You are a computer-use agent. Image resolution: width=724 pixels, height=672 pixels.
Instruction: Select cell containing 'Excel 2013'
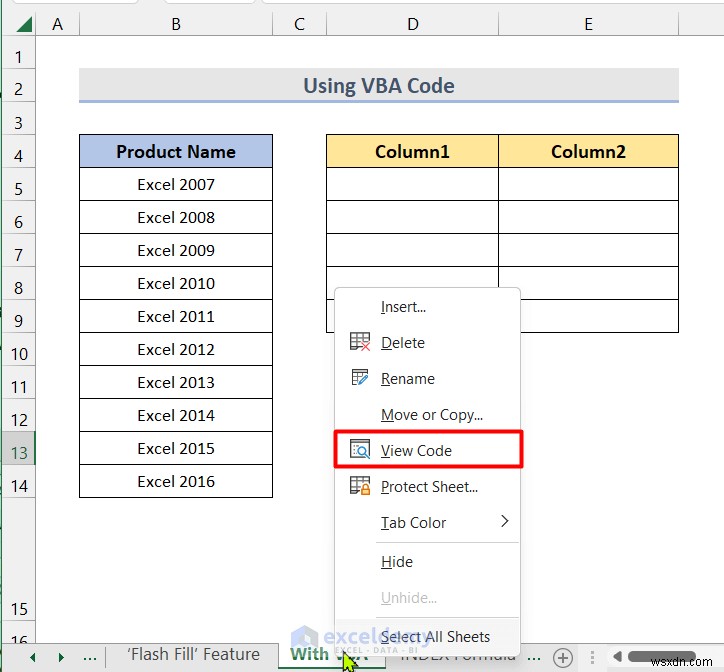(176, 382)
